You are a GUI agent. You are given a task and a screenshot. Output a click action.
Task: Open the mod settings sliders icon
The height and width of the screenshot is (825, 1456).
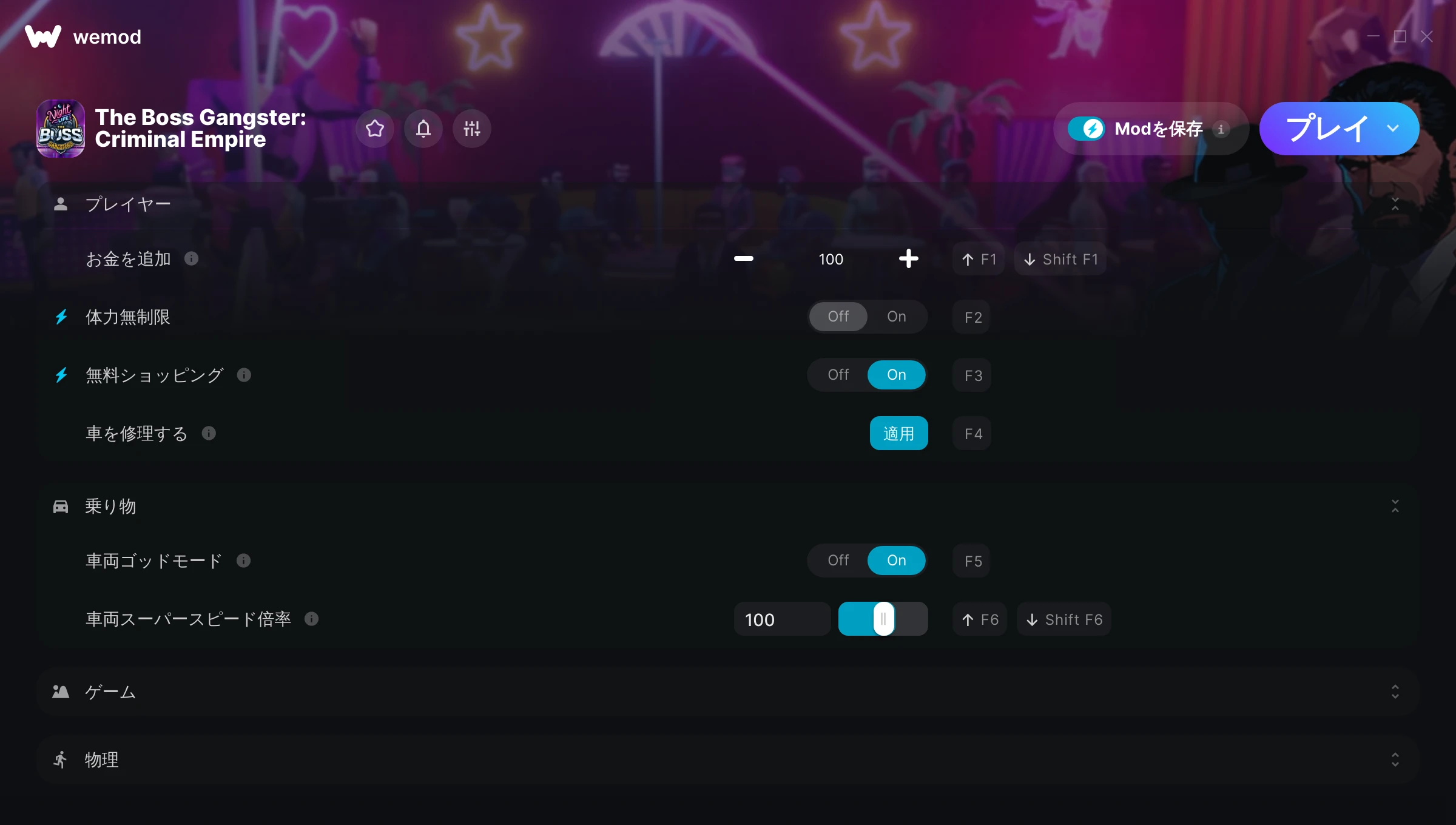click(472, 129)
